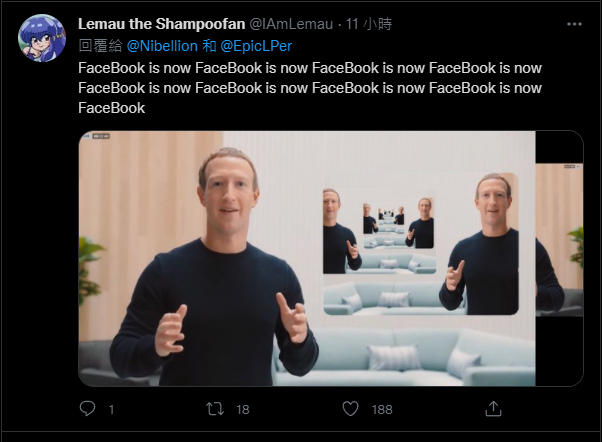This screenshot has height=442, width=602.
Task: Click the reply count number 1
Action: click(111, 409)
